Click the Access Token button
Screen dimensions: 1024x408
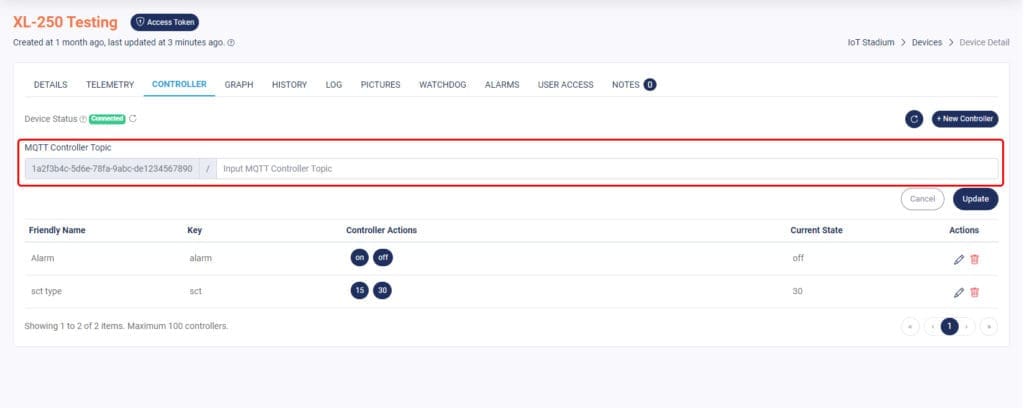(x=165, y=22)
